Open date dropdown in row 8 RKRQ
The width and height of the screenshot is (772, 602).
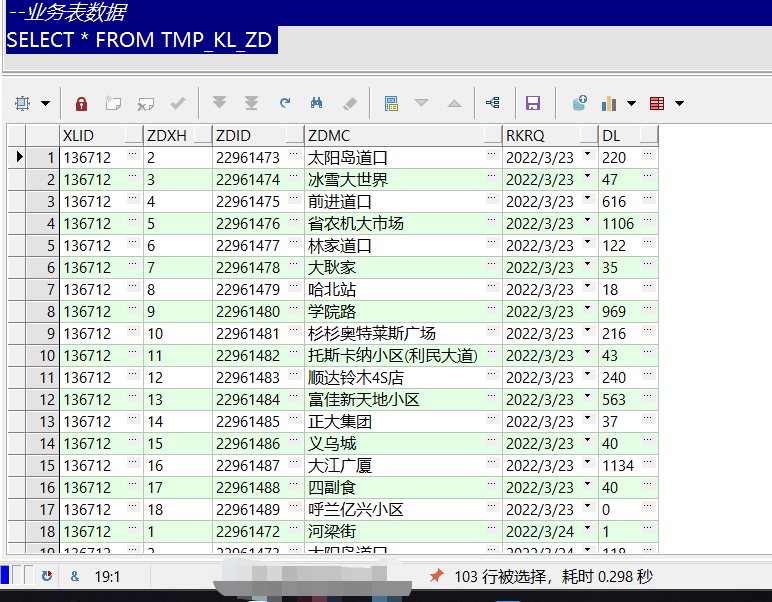(x=587, y=308)
